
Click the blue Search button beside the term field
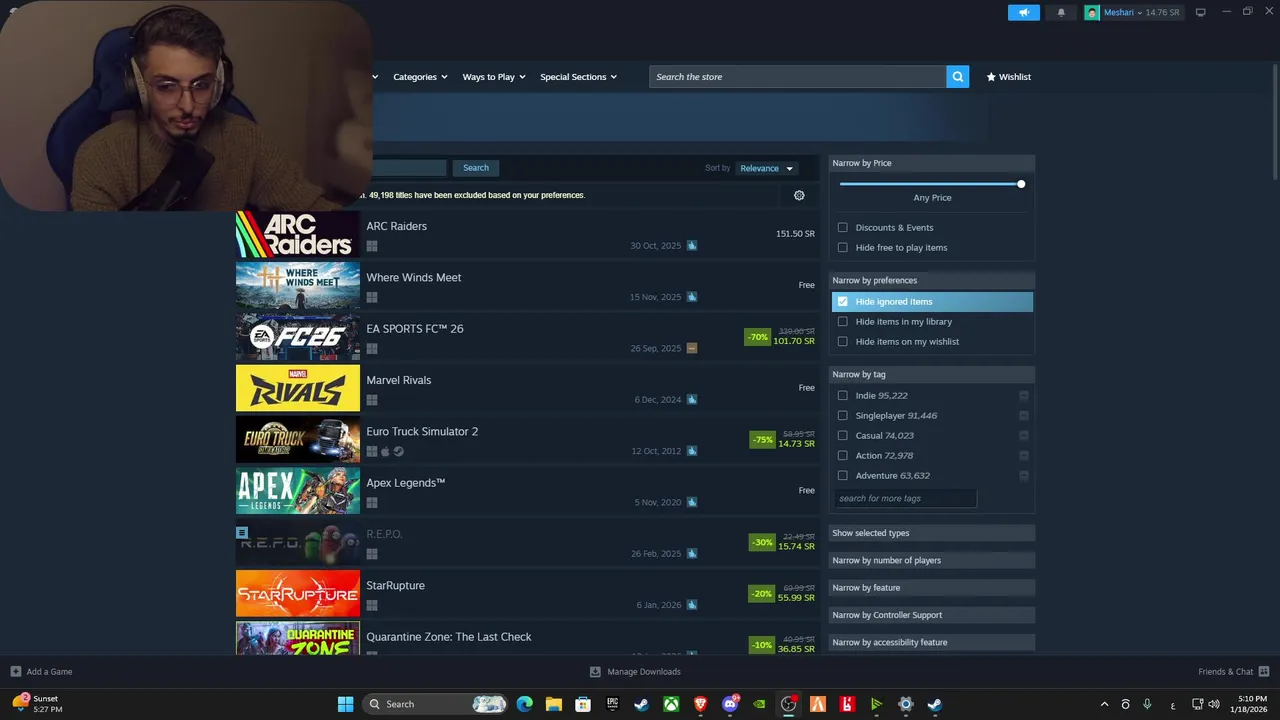[x=476, y=168]
